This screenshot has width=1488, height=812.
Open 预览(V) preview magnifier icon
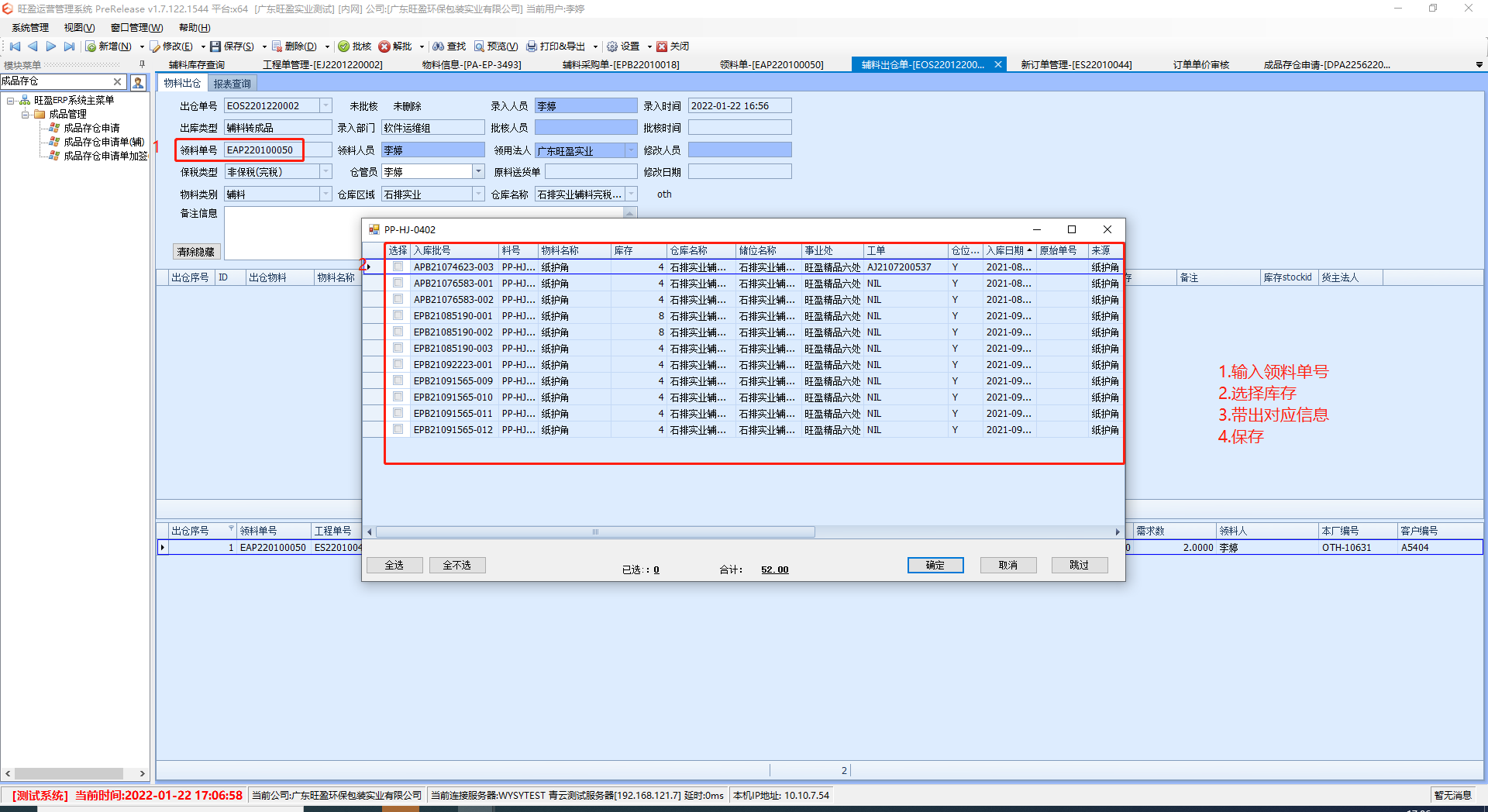480,46
